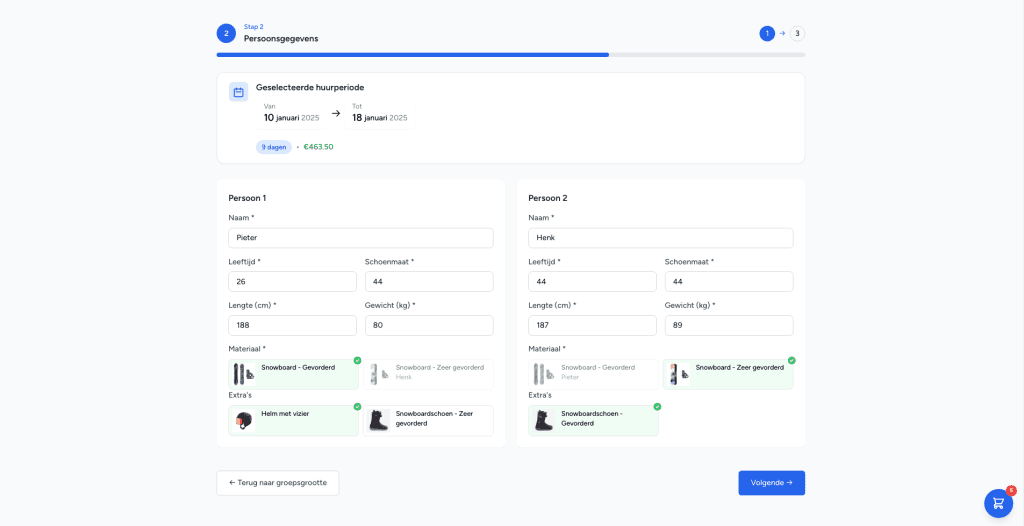
Task: Jump to step 3 circle
Action: [x=797, y=33]
